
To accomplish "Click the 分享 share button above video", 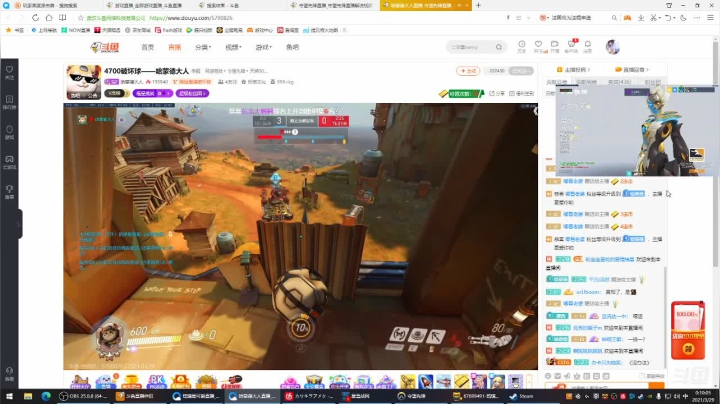I will click(x=497, y=93).
